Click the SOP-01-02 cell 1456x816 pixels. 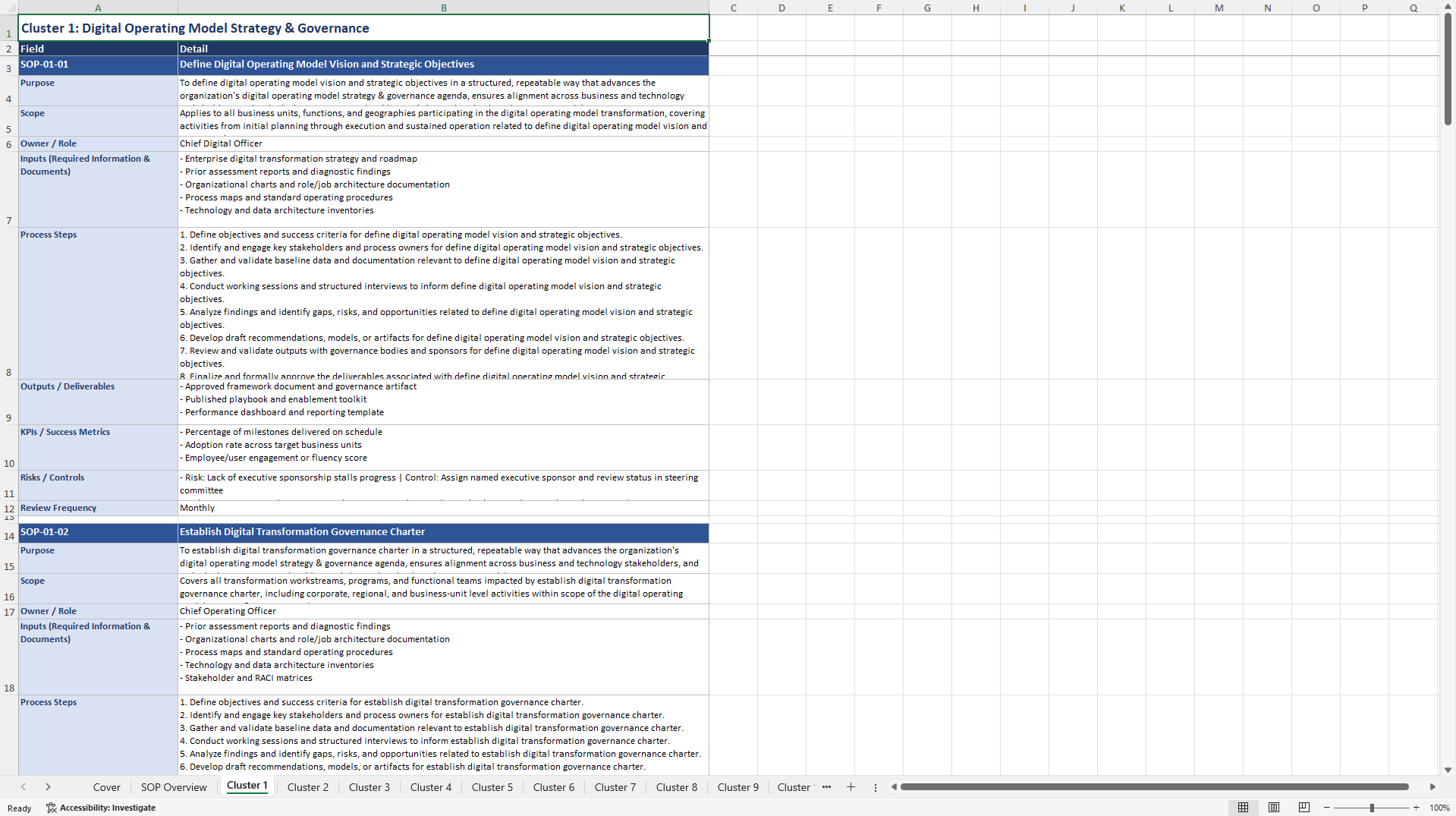tap(98, 533)
